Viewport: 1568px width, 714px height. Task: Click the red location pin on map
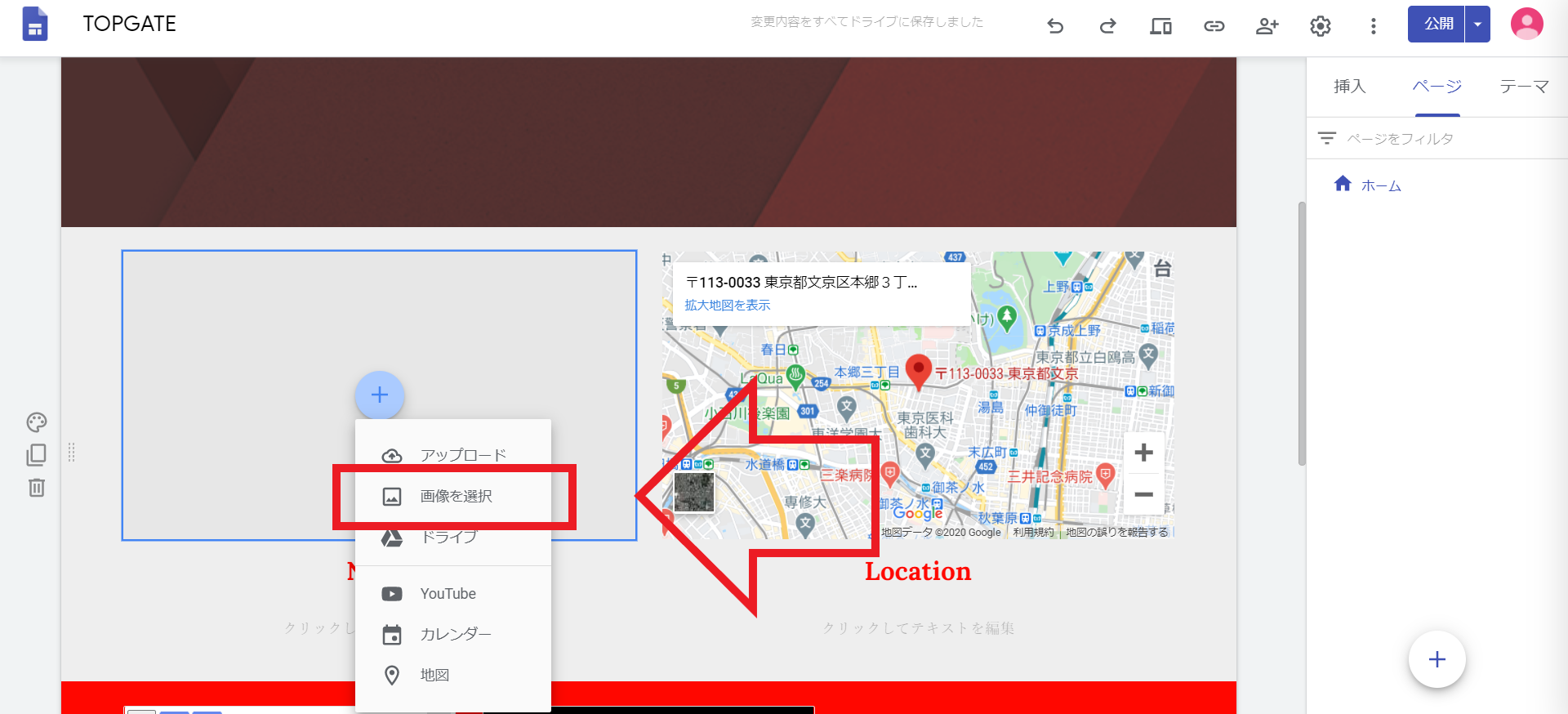(919, 372)
